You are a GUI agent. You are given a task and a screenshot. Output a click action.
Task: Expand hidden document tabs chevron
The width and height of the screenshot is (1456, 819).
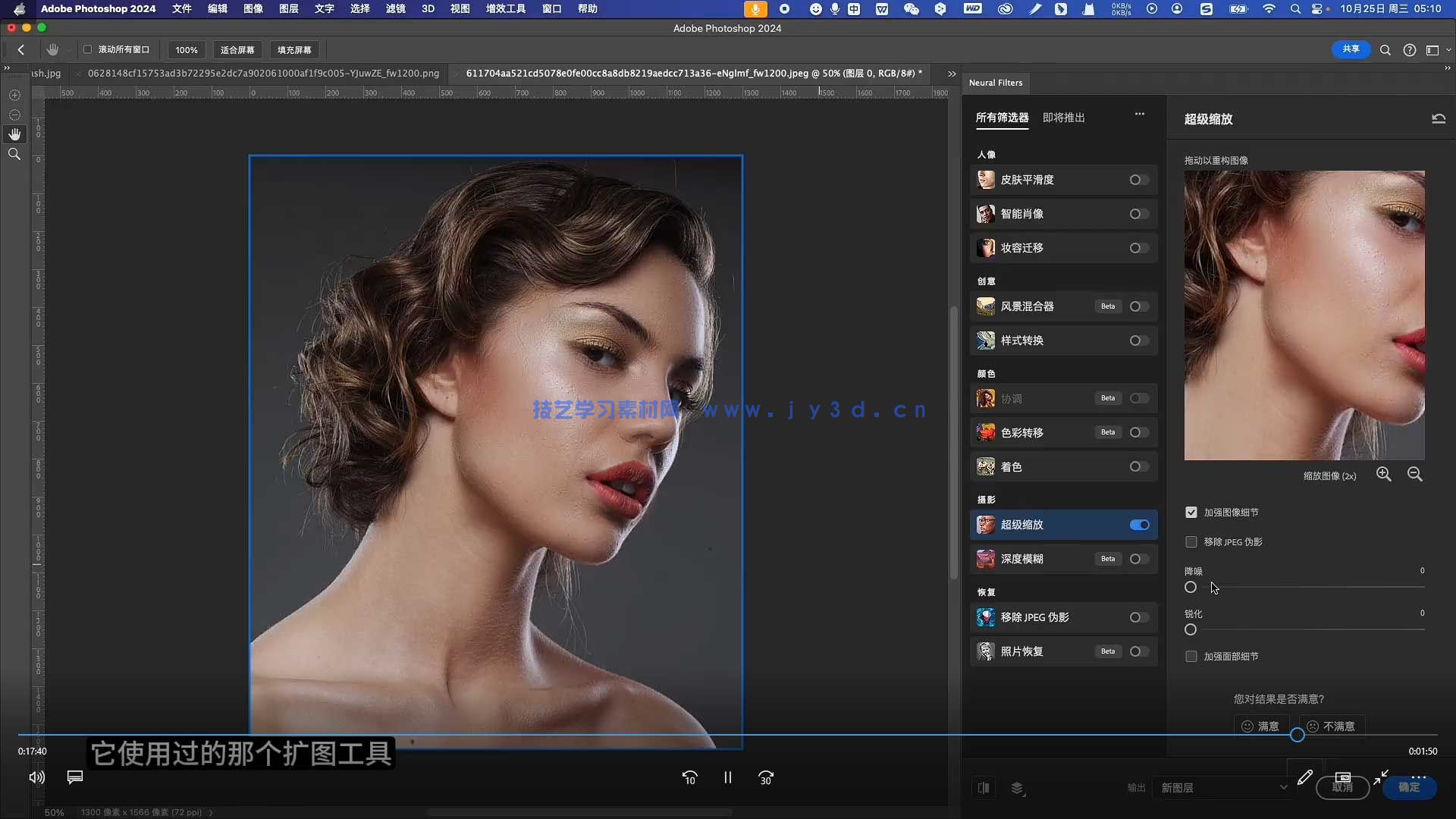[x=952, y=74]
